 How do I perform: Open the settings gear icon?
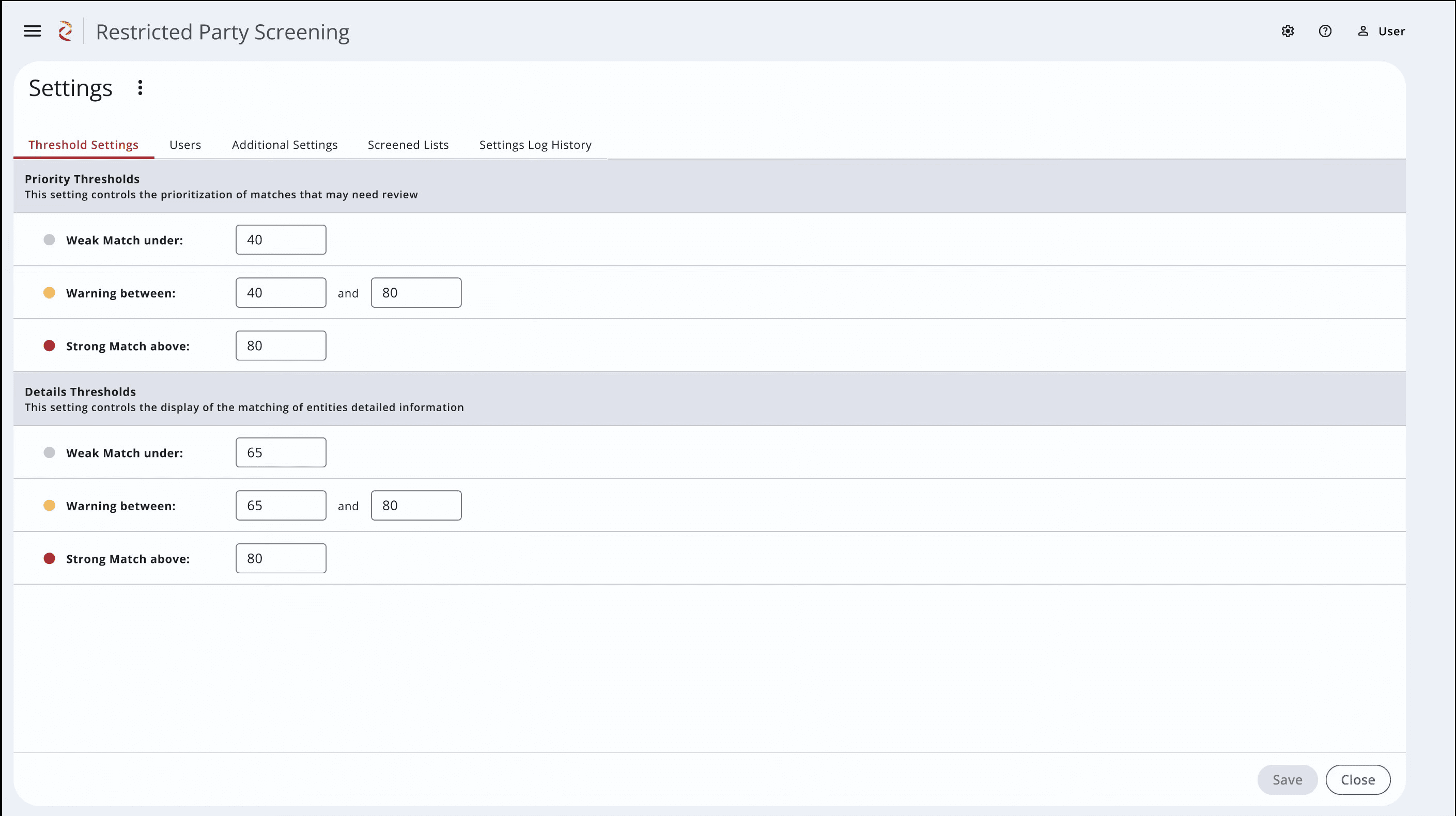click(x=1288, y=31)
